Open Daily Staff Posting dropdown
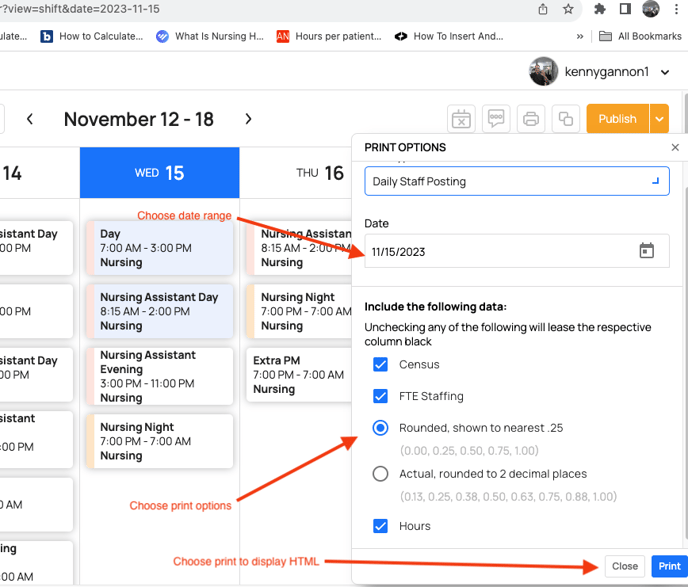The image size is (688, 587). coord(516,181)
